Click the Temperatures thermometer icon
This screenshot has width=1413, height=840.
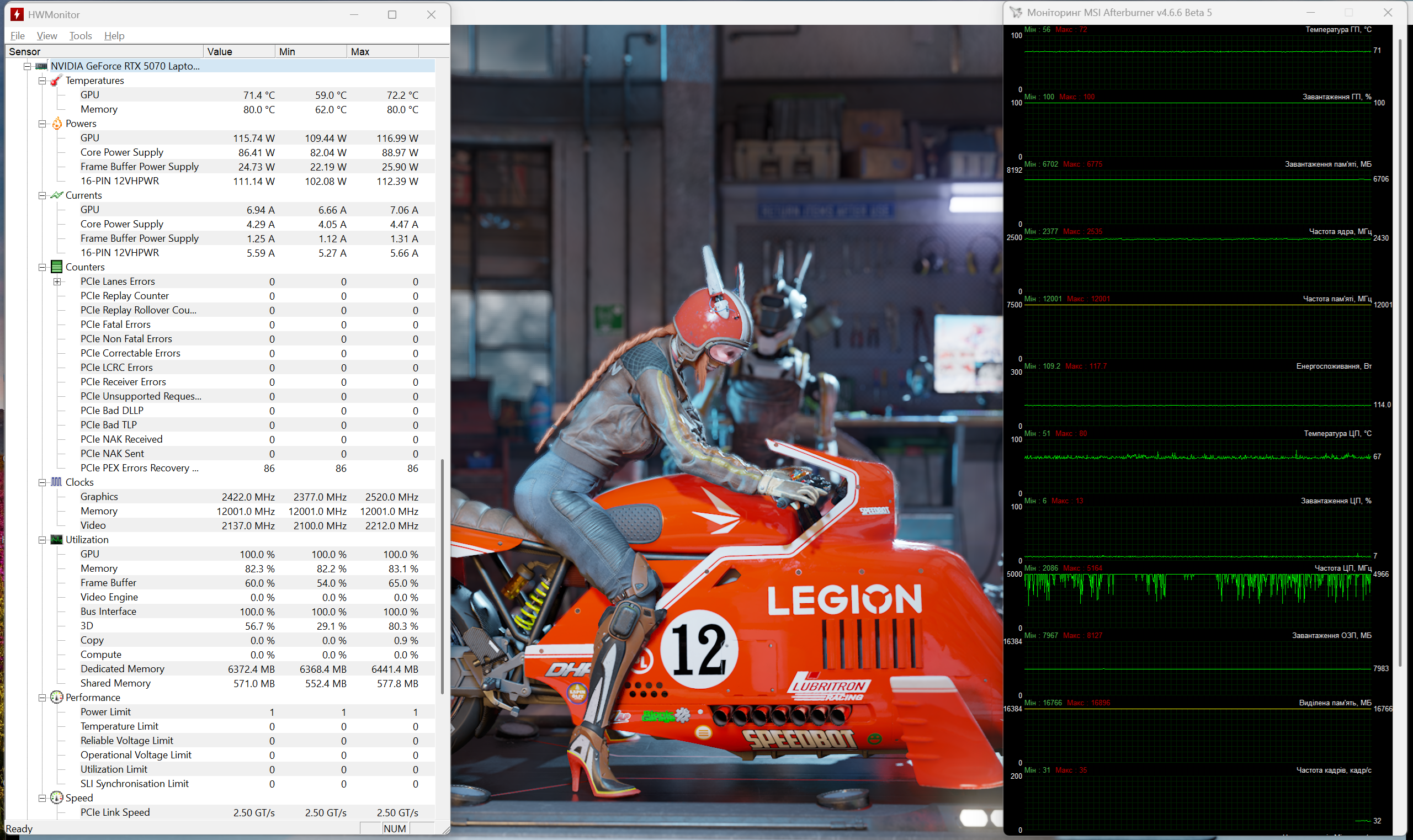point(56,81)
